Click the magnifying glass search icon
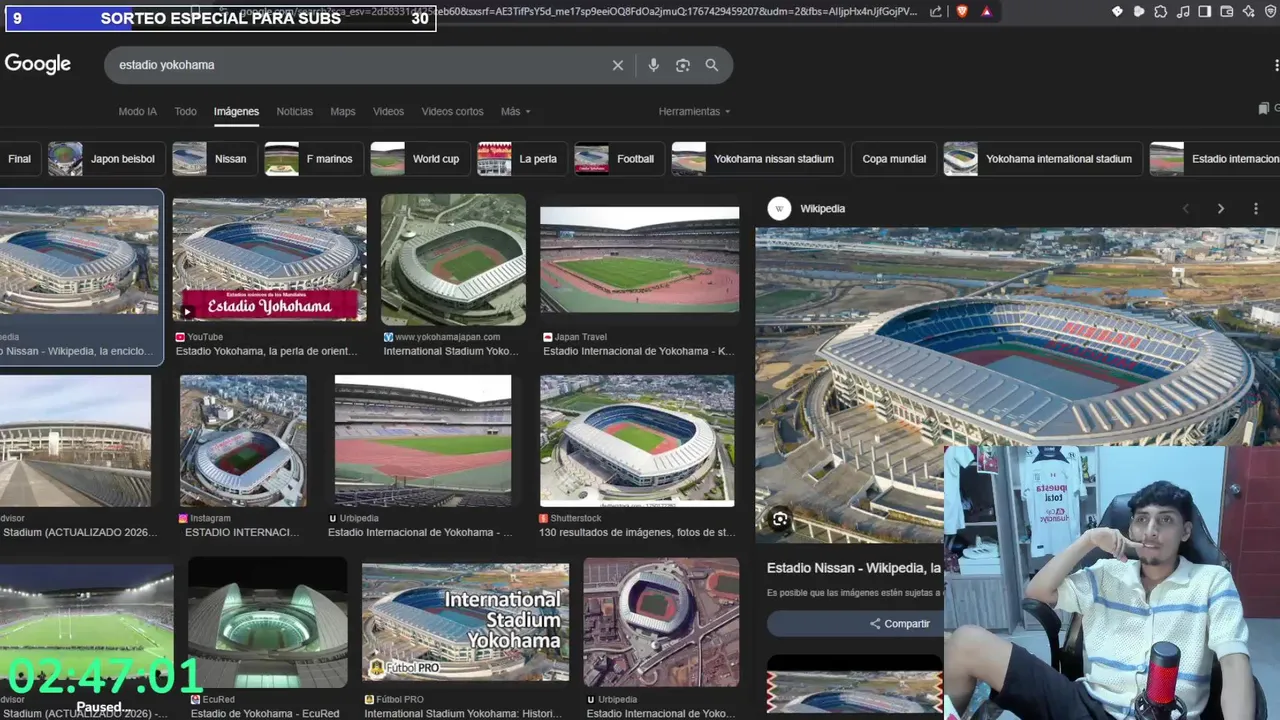Screen dimensions: 1280x720 coord(712,65)
